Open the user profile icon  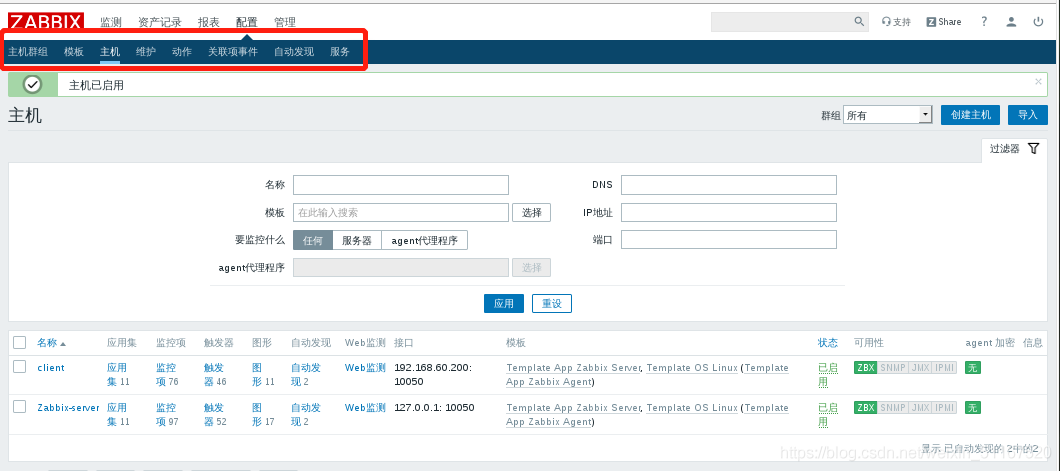[1011, 22]
